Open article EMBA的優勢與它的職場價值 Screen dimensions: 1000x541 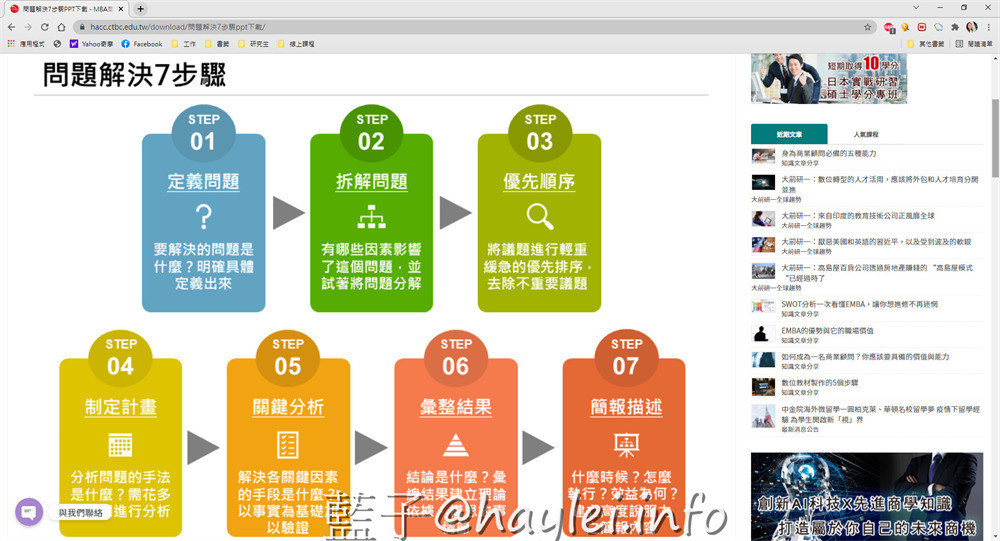(827, 330)
